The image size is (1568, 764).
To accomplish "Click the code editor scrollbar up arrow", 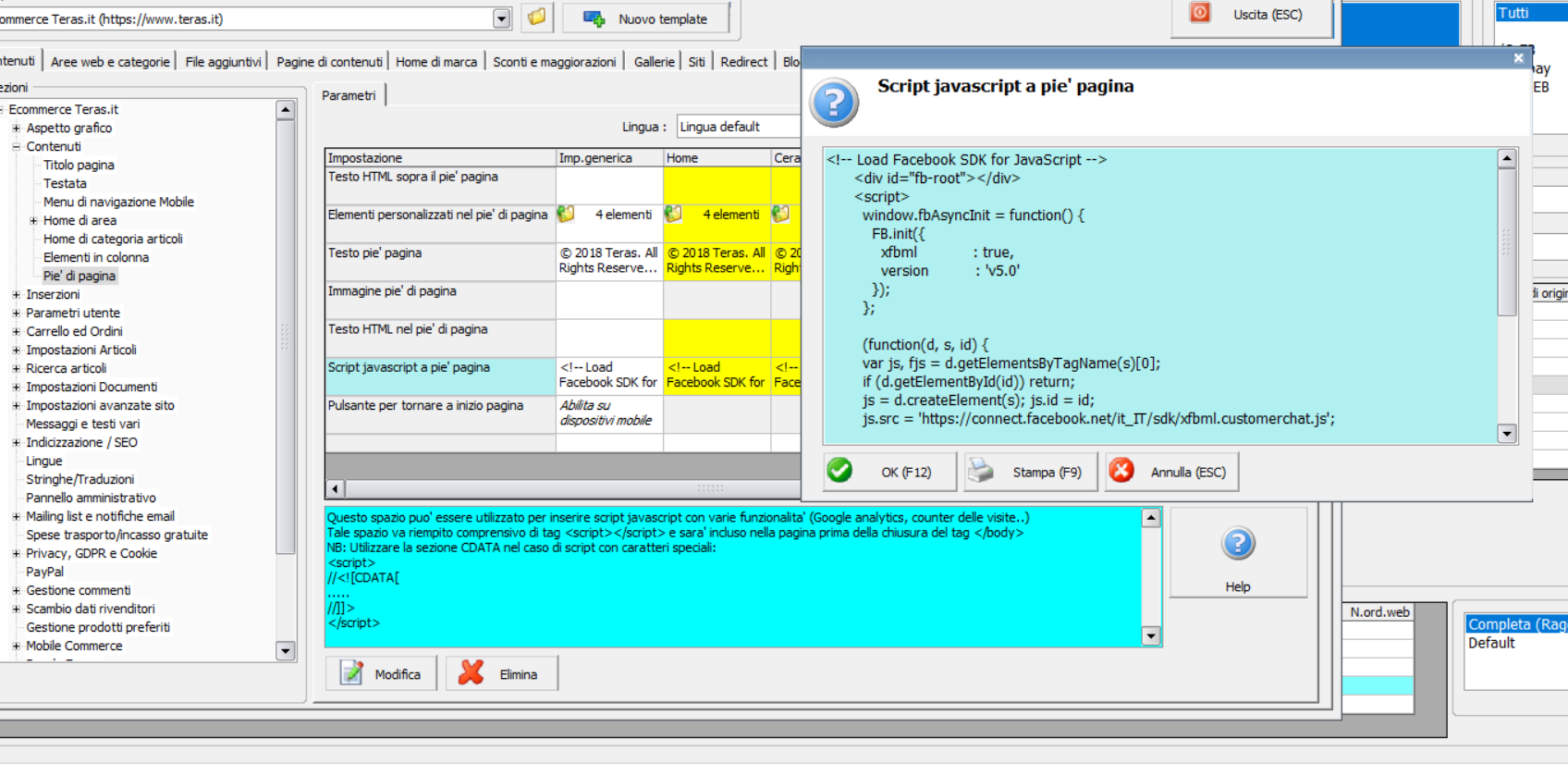I will click(x=1507, y=158).
